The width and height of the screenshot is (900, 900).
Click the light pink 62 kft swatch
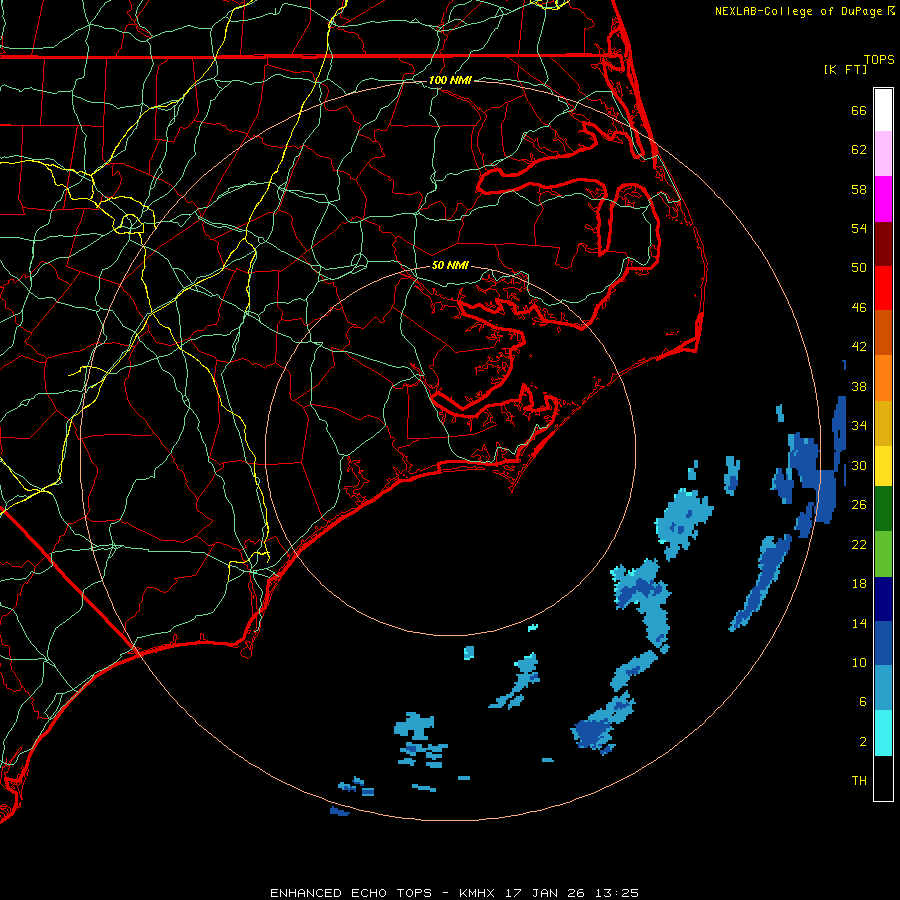point(883,154)
